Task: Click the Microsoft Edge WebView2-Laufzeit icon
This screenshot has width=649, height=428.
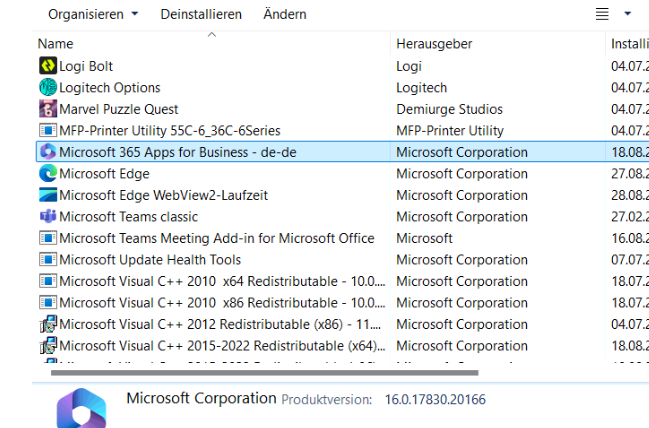Action: tap(47, 196)
